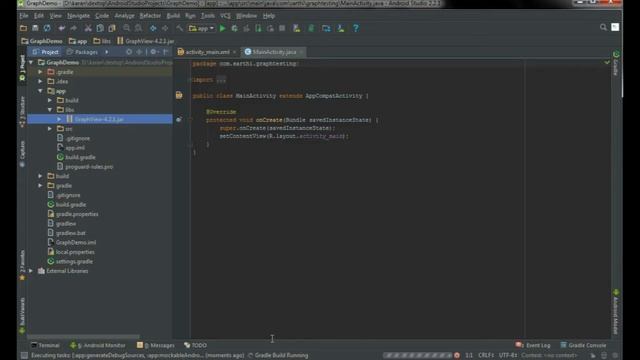Expand the build folder under app
Viewport: 640px width, 360px height.
click(x=50, y=100)
